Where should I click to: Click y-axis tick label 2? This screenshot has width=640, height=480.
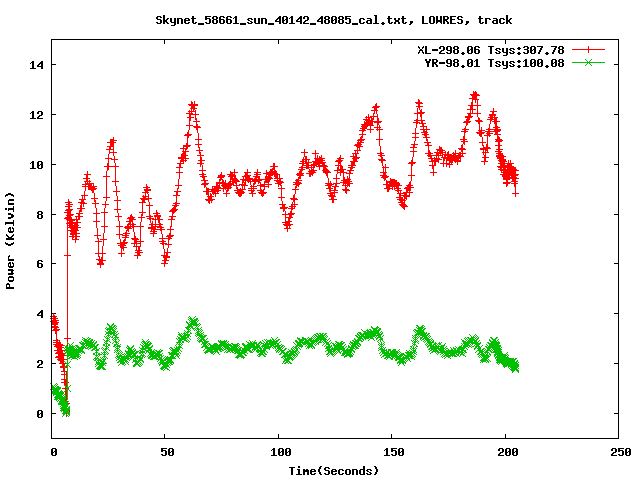tap(40, 364)
